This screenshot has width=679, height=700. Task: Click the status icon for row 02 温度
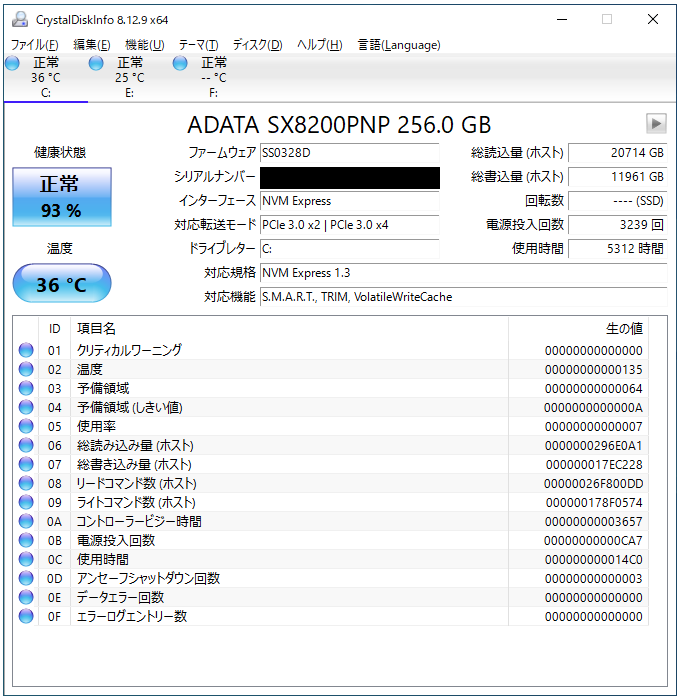(26, 369)
